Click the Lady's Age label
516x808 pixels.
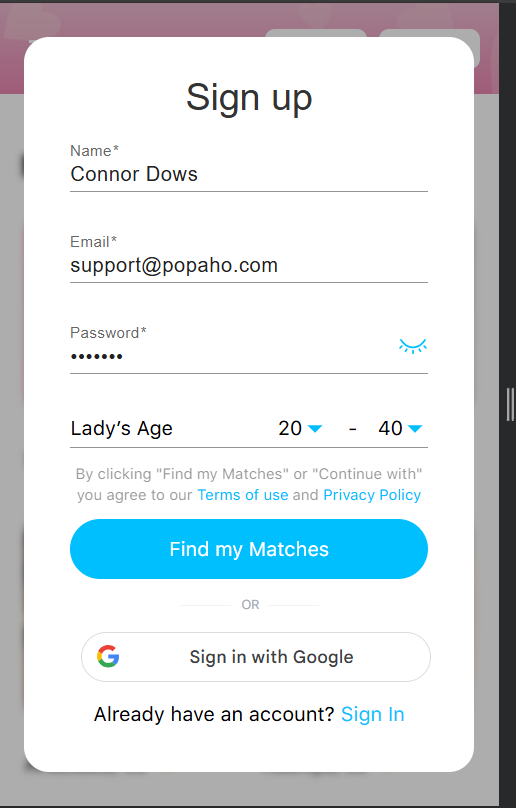[x=122, y=429]
